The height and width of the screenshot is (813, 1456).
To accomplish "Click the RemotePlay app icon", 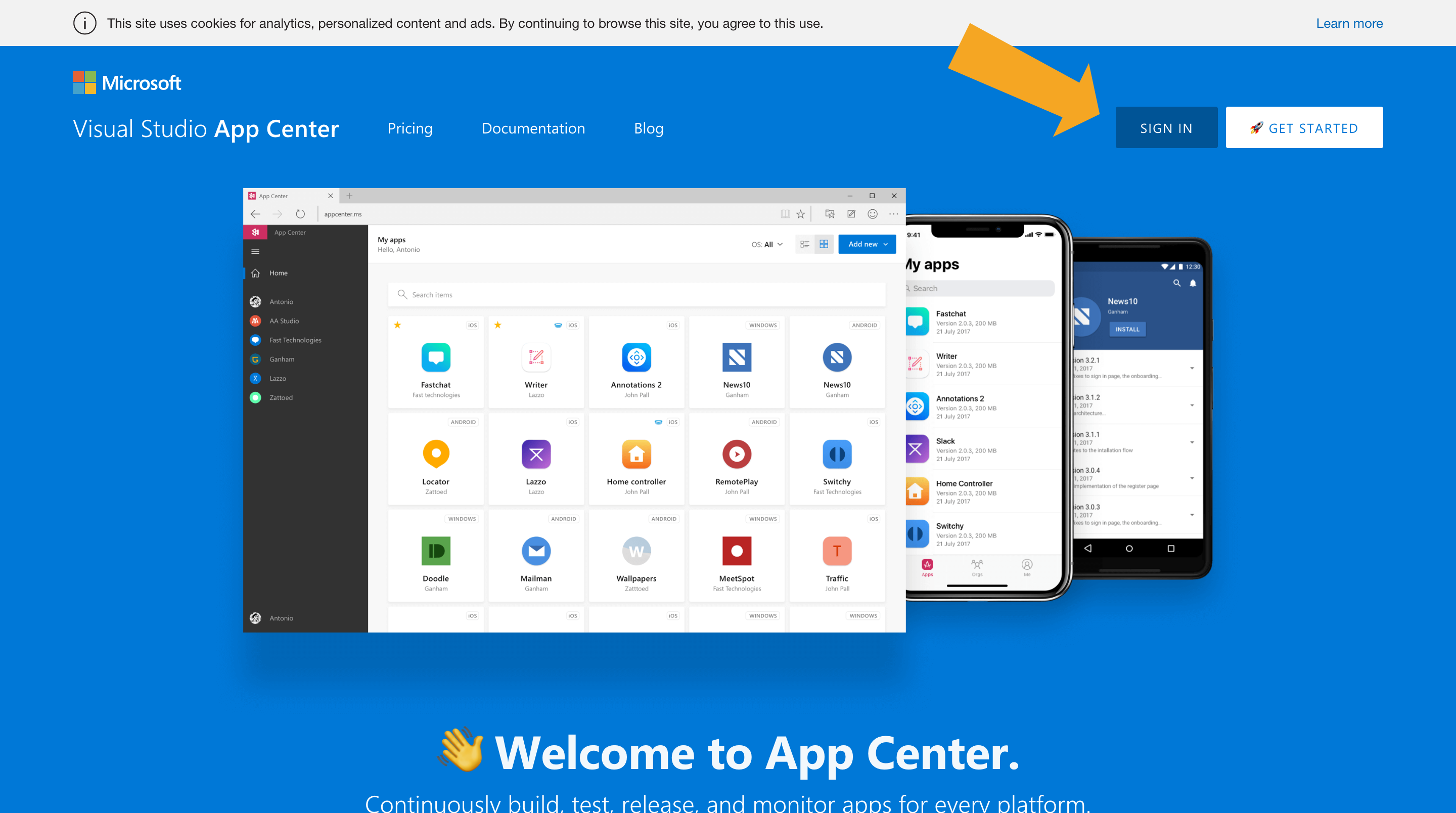I will click(x=736, y=454).
